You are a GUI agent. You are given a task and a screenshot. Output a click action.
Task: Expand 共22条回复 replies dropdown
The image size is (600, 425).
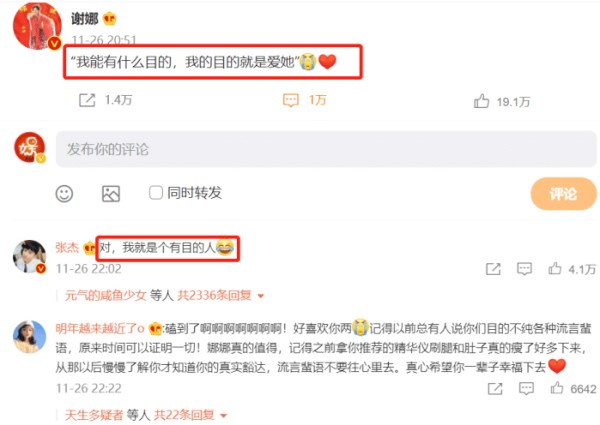(x=190, y=415)
